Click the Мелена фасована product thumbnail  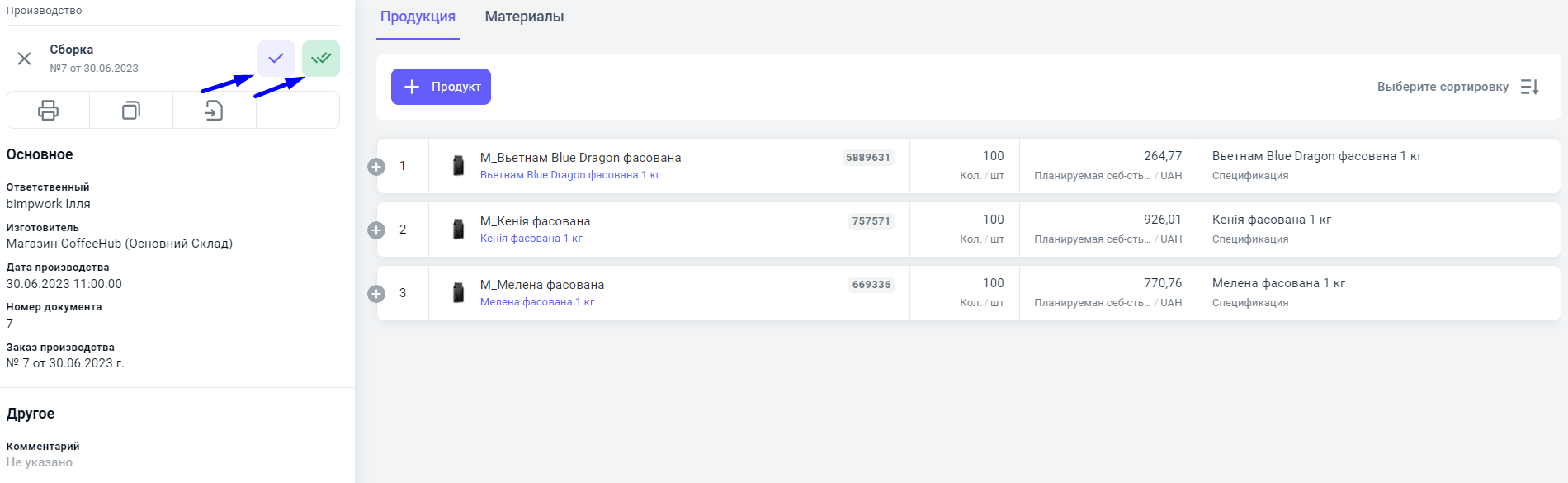(x=458, y=293)
